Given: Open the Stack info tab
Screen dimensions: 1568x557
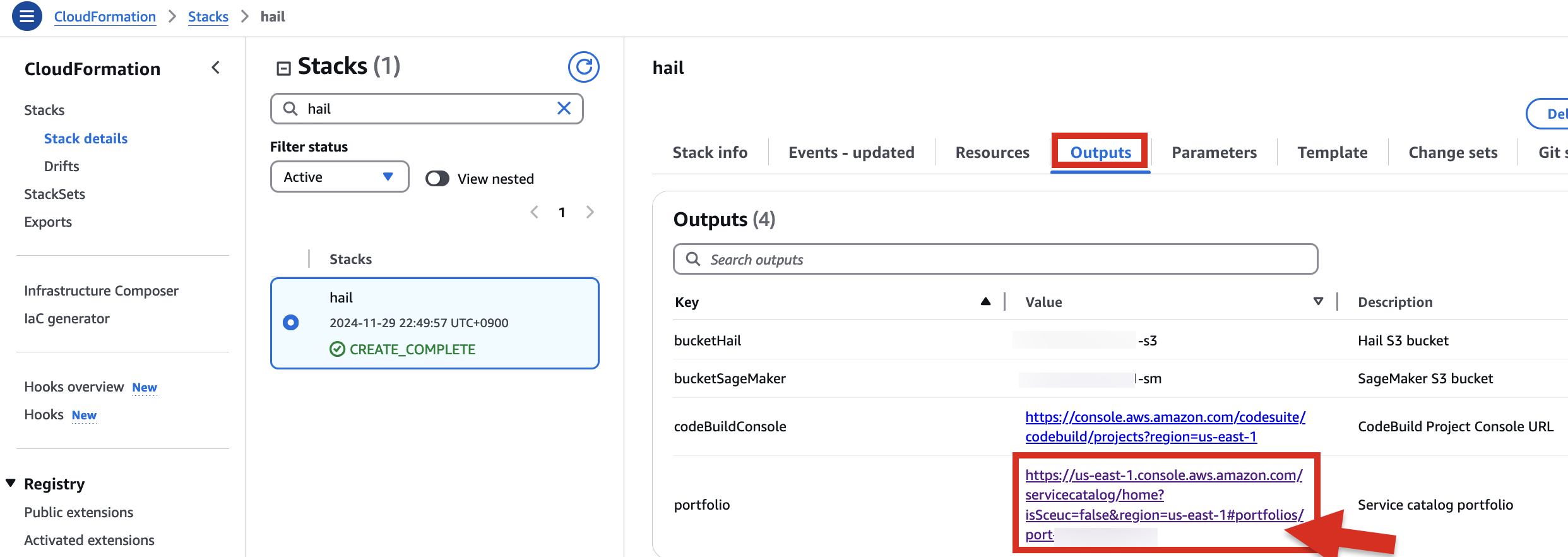Looking at the screenshot, I should tap(710, 152).
